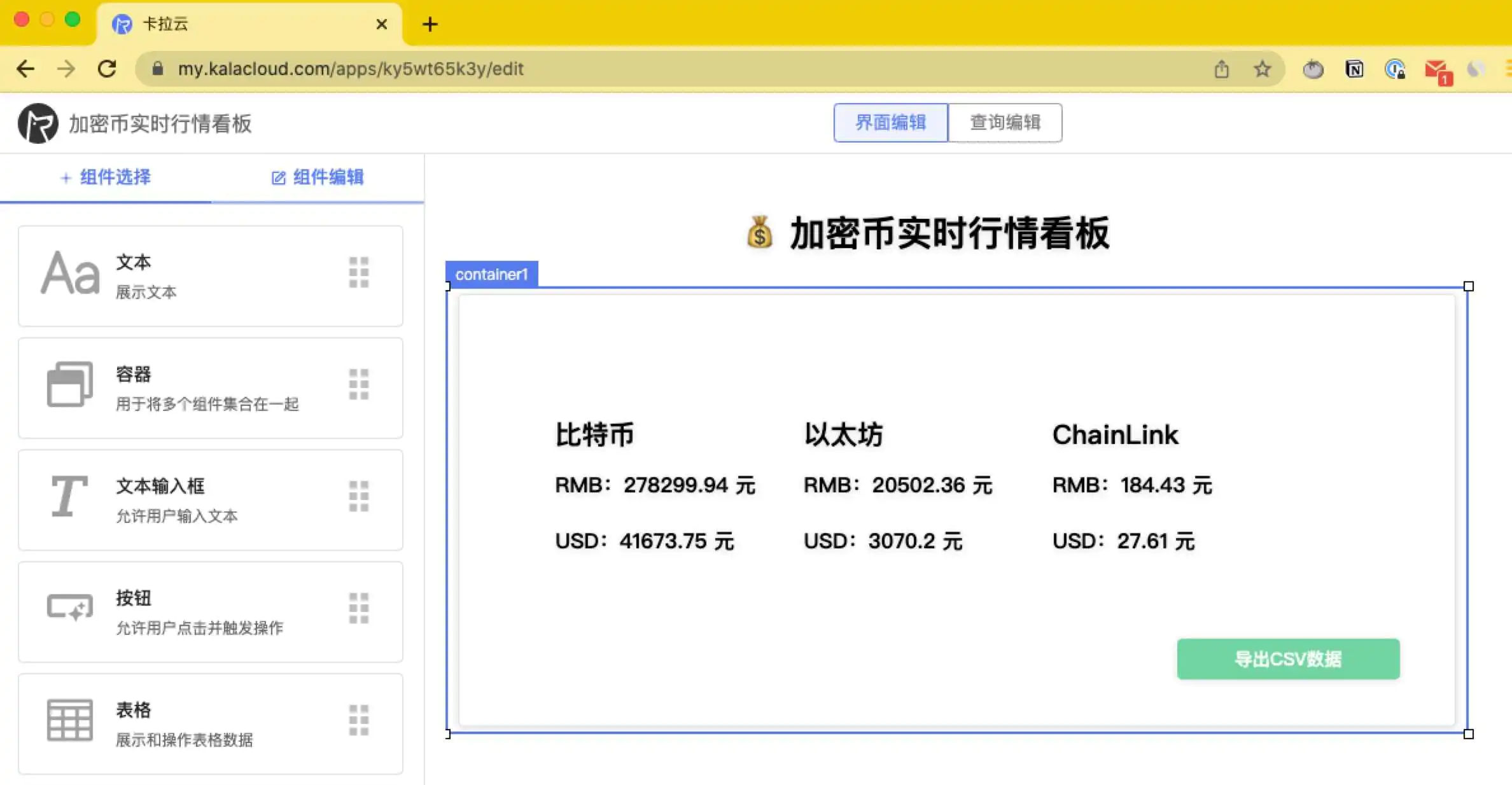
Task: Bookmark page with star icon
Action: (1263, 69)
